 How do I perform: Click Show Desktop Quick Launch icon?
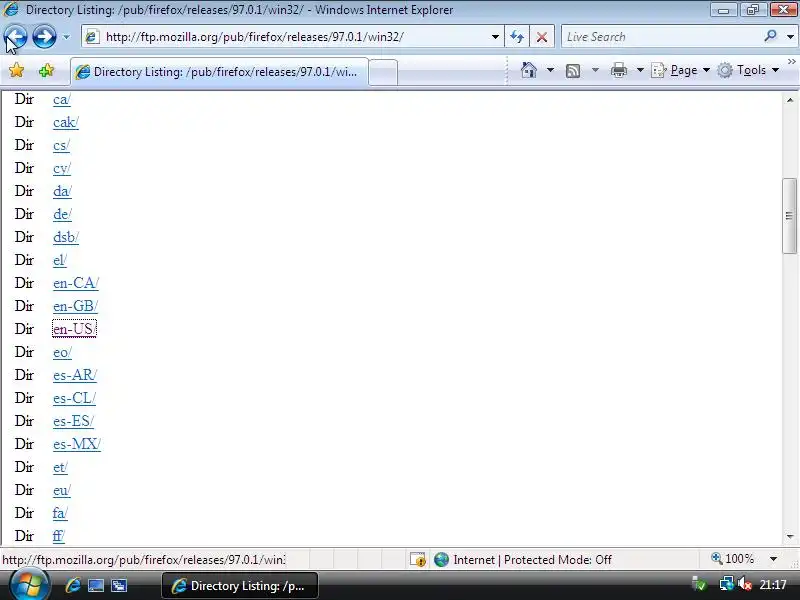pyautogui.click(x=95, y=585)
